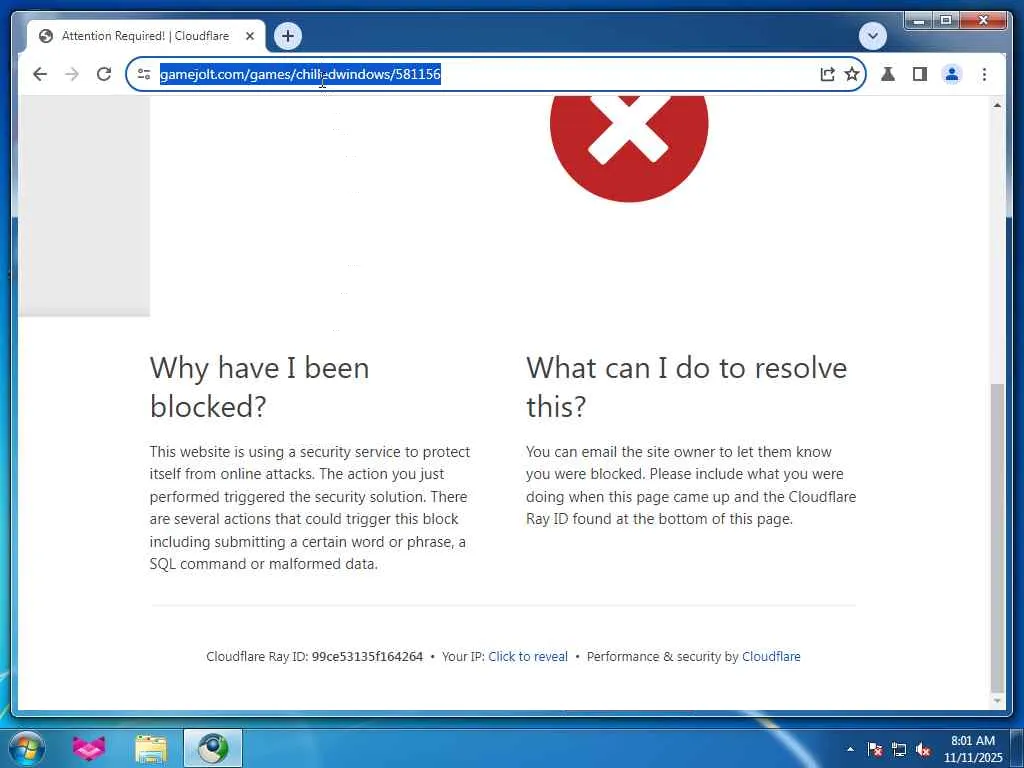Click the scrollbar down arrow
The image size is (1024, 768).
click(997, 701)
